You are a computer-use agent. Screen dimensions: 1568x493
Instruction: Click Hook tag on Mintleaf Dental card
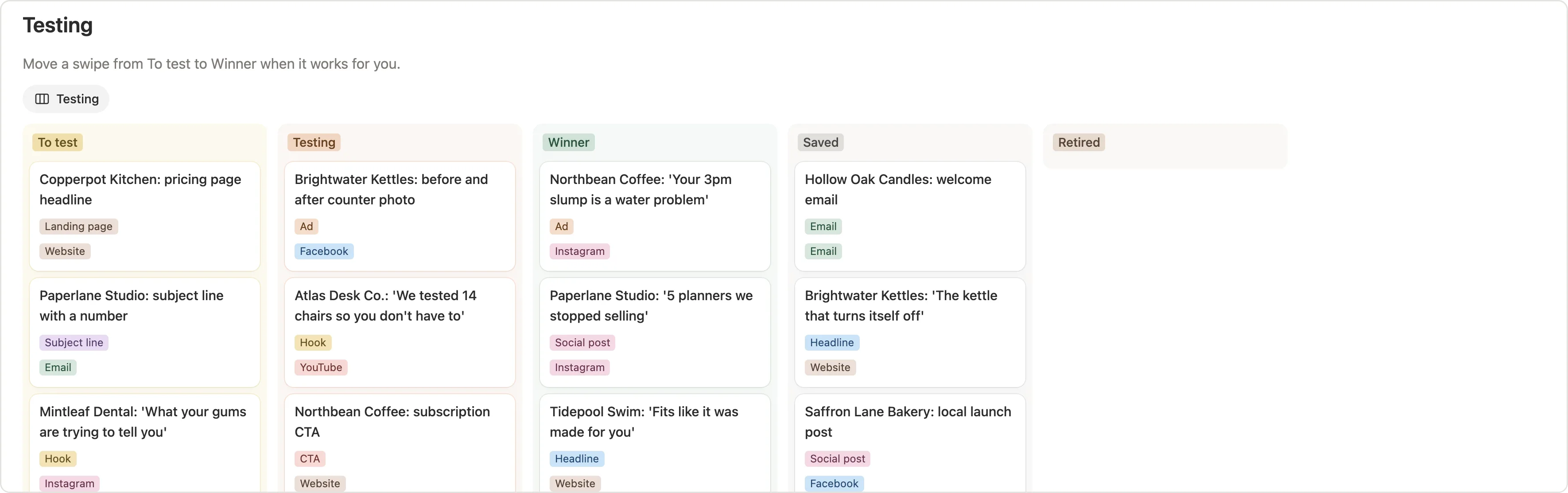(58, 459)
